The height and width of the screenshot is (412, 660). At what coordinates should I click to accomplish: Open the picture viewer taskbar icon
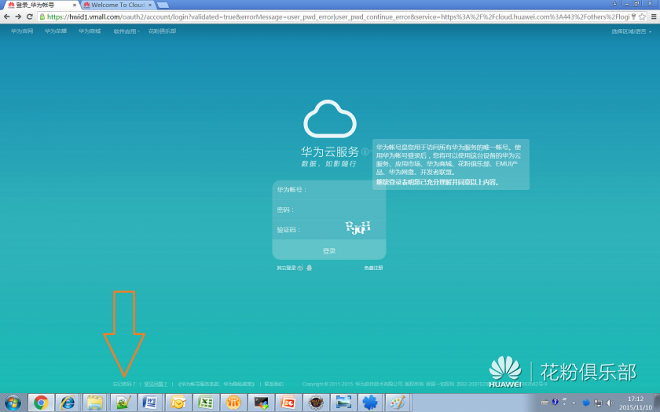343,403
